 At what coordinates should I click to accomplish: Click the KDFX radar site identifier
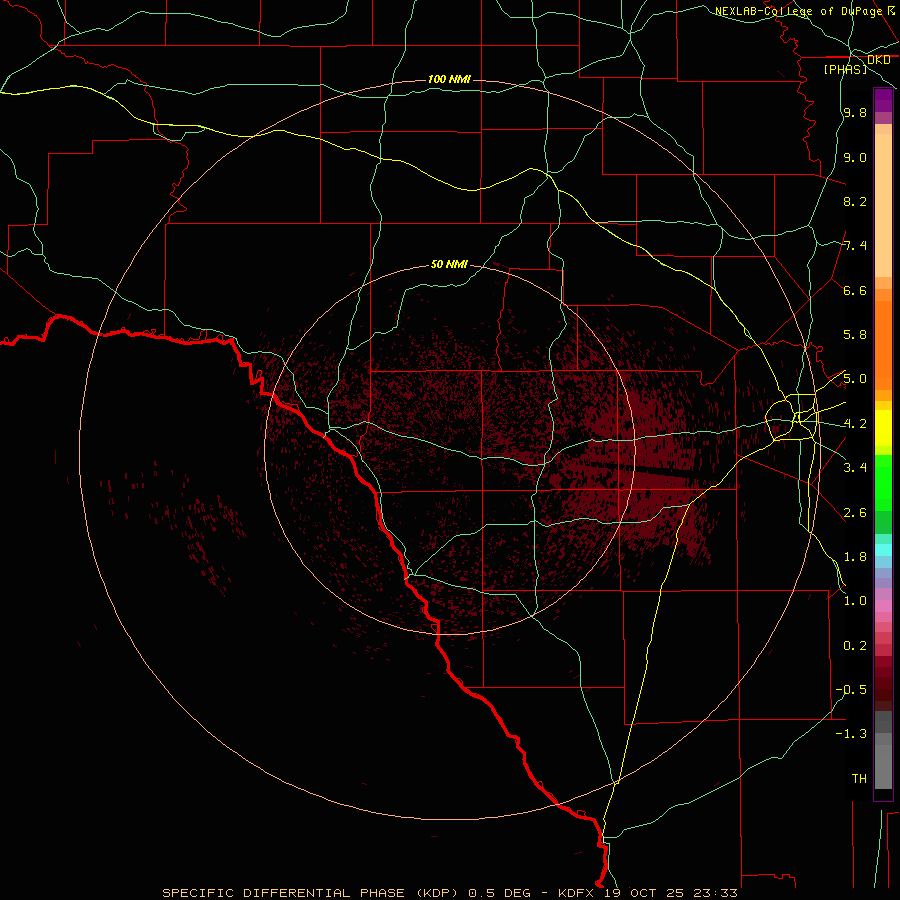577,893
